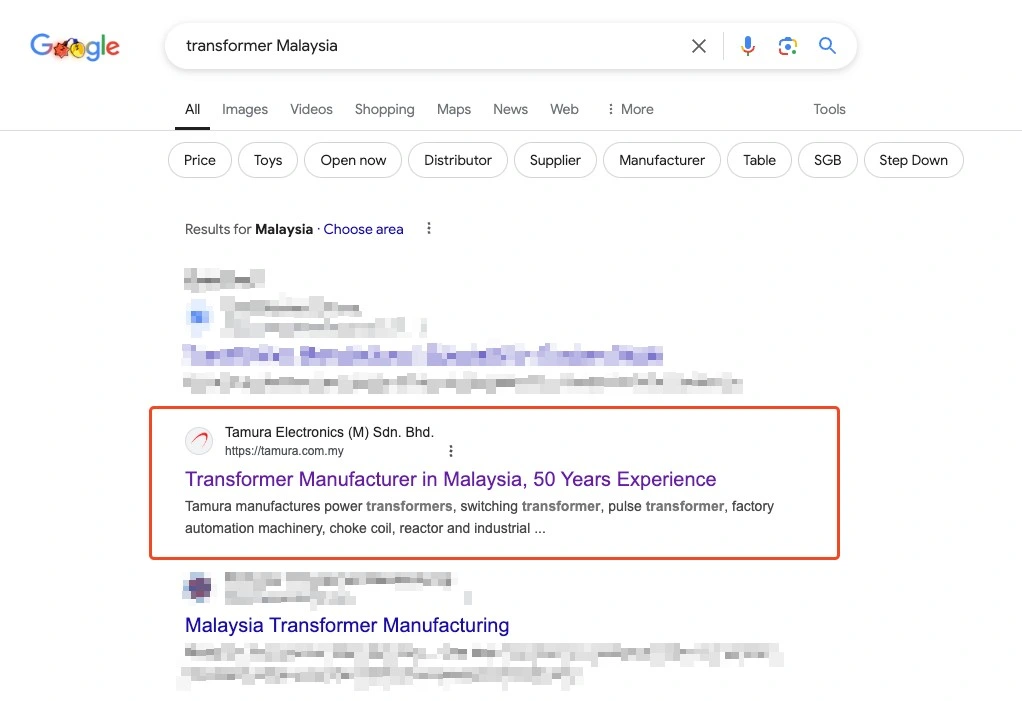Screen dimensions: 1022x701
Task: Apply the Open now filter chip
Action: point(353,160)
